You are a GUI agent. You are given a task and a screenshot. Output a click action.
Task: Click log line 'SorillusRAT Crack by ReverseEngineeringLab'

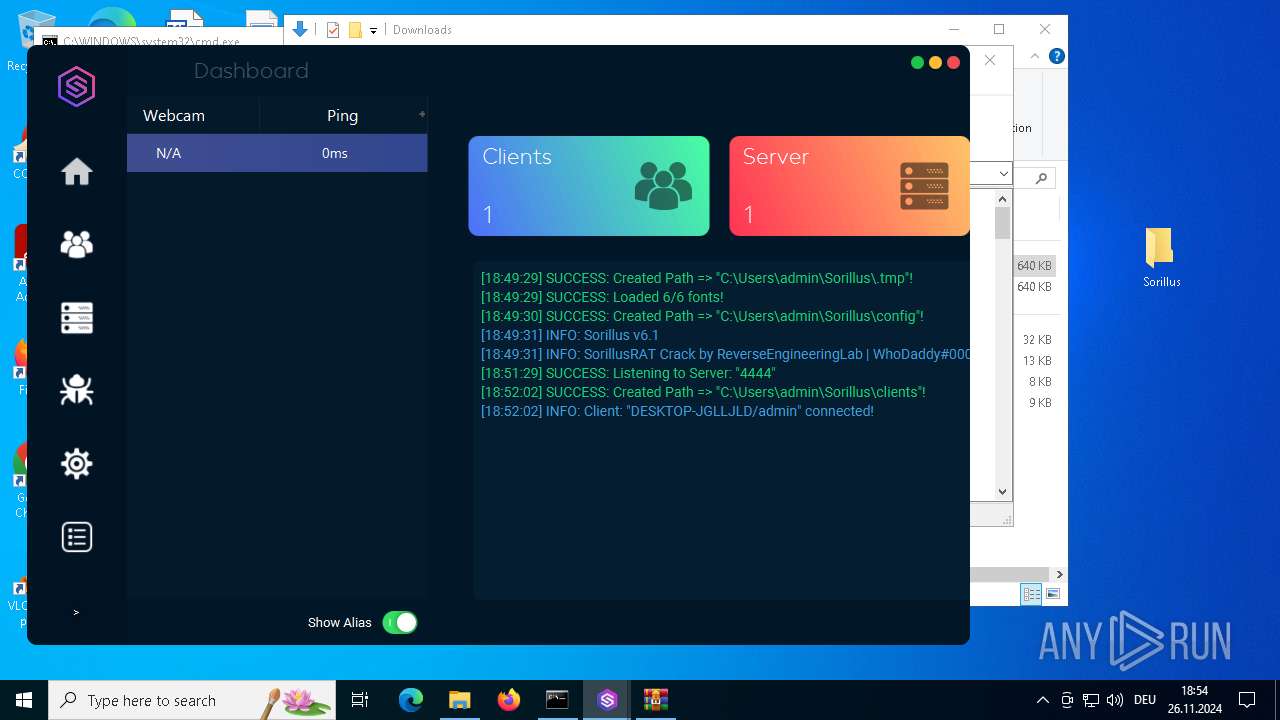tap(725, 354)
